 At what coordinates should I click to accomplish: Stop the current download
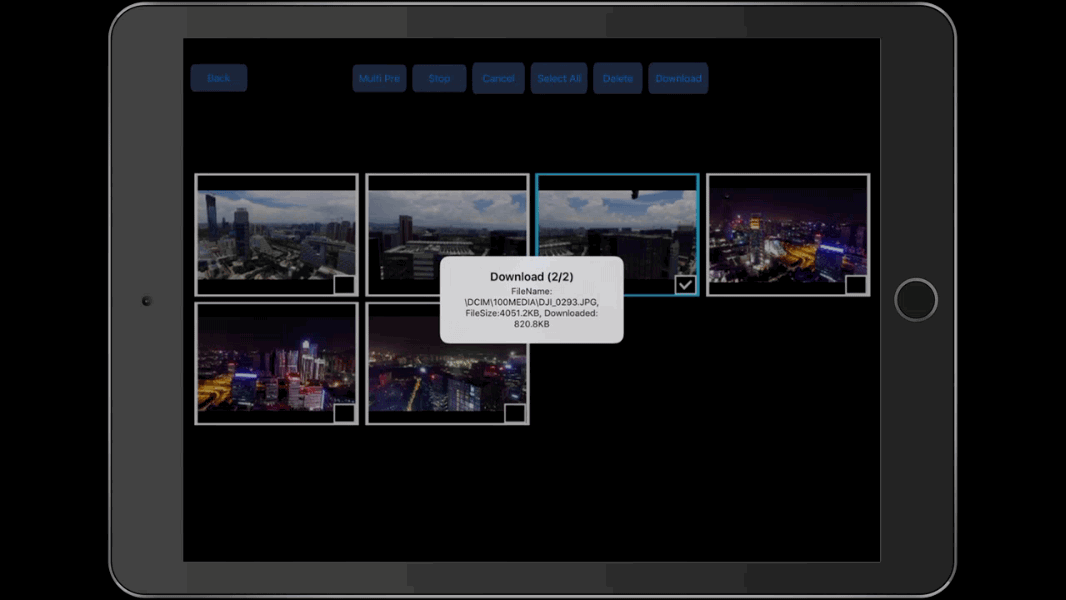(x=439, y=78)
